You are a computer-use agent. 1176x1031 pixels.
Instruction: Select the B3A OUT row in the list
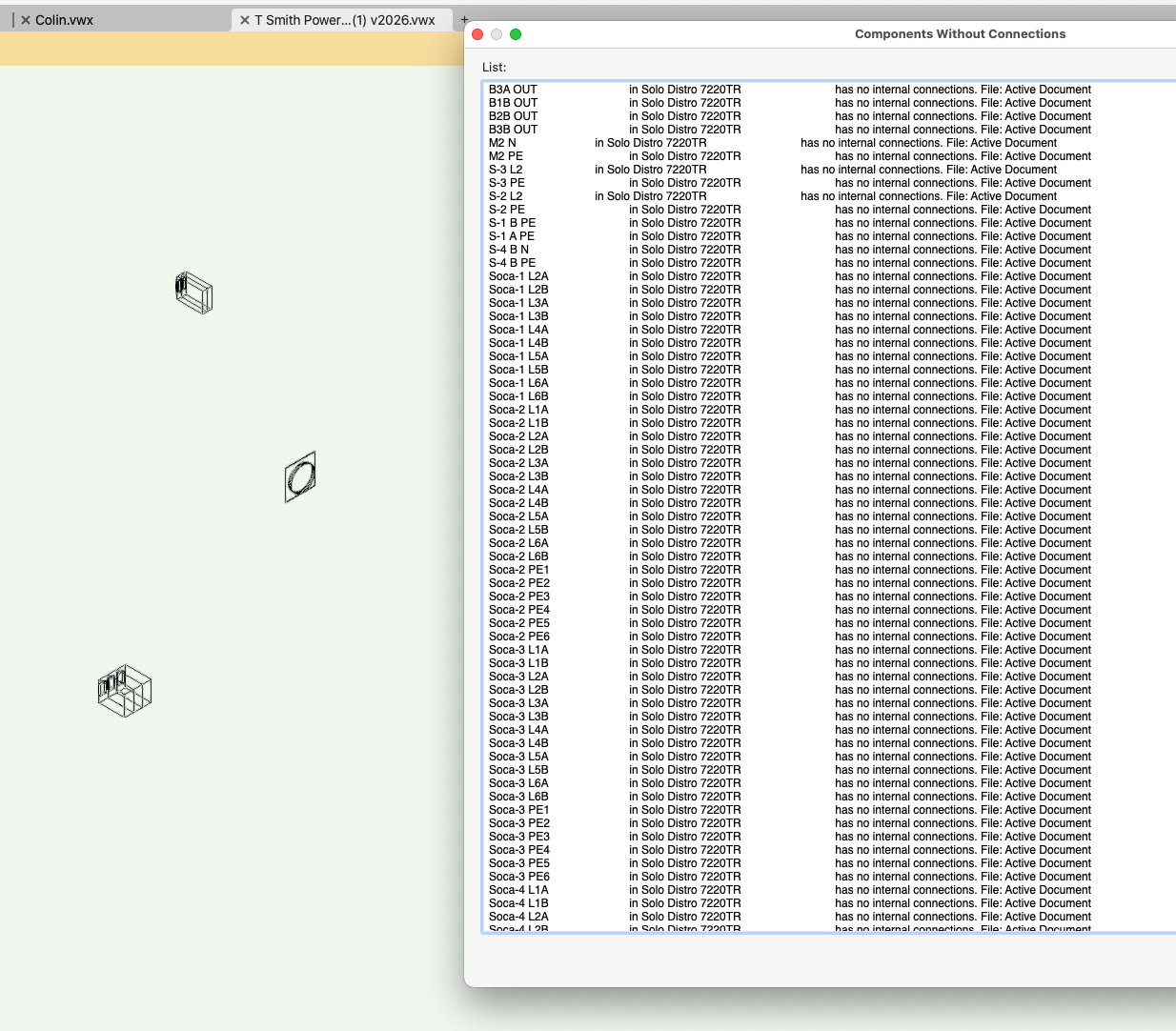[514, 90]
